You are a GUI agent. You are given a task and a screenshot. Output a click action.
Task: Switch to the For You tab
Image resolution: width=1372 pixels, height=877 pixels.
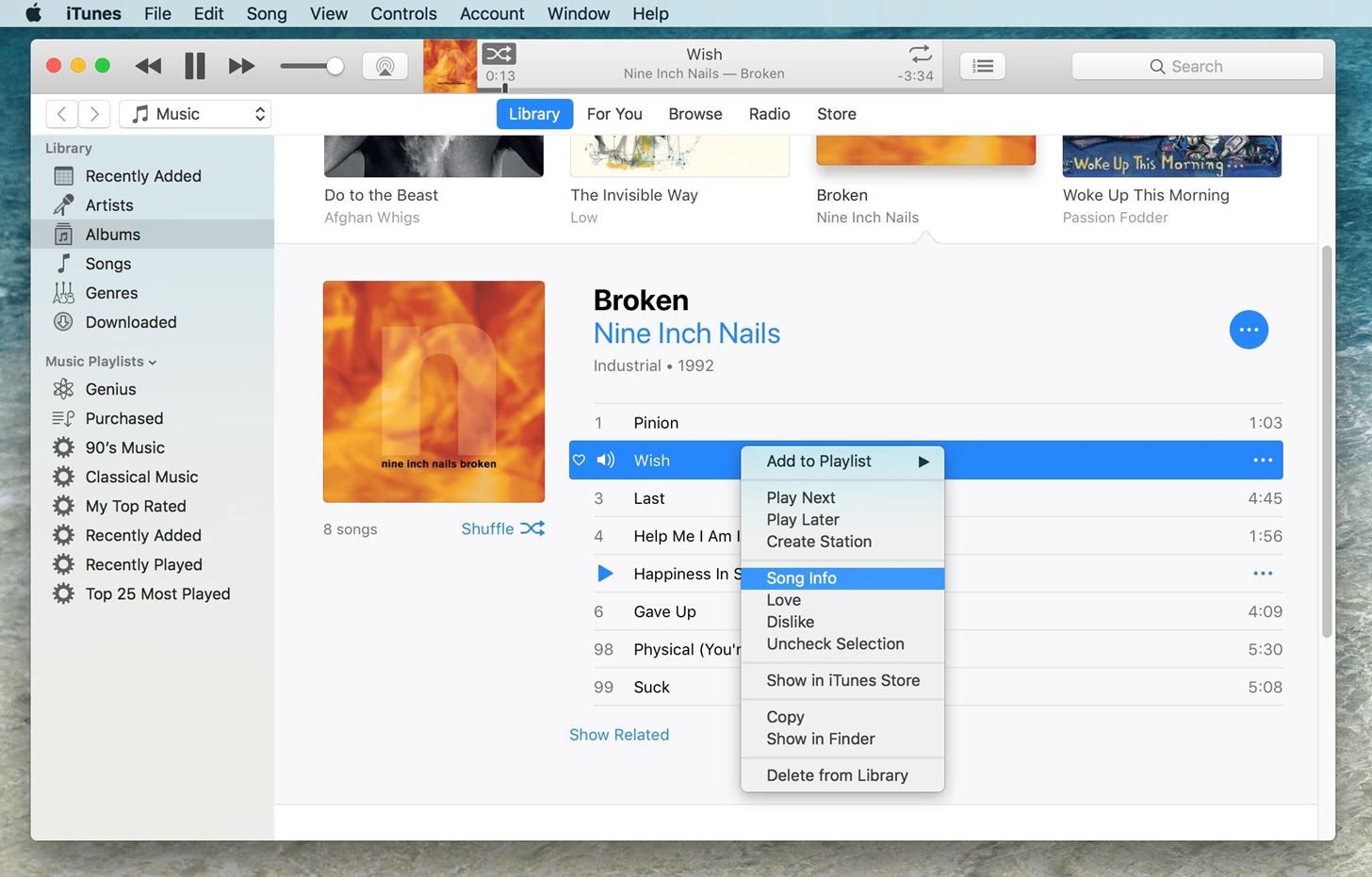(x=614, y=114)
